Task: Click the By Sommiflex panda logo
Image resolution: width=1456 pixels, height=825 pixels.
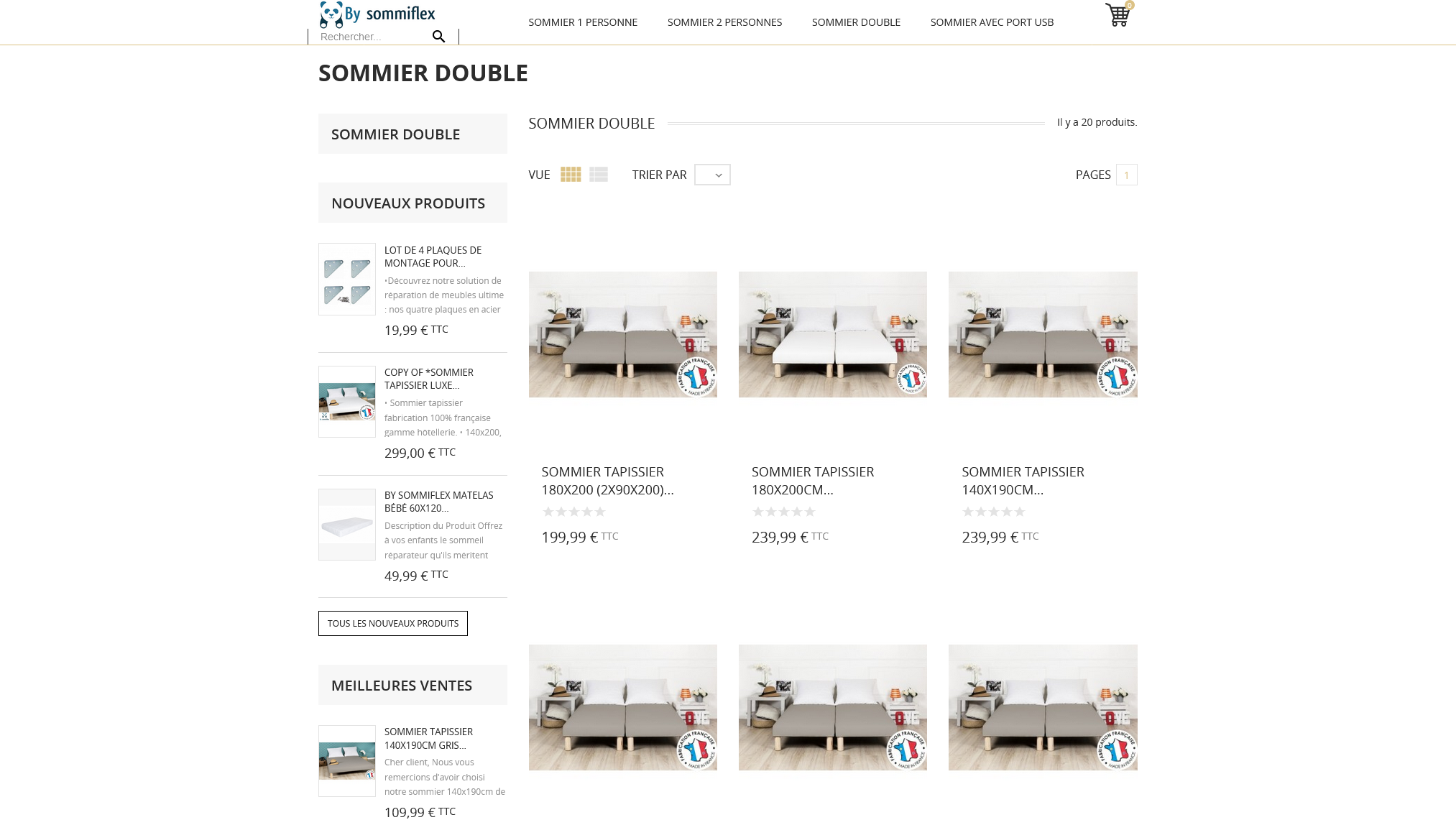Action: point(378,14)
